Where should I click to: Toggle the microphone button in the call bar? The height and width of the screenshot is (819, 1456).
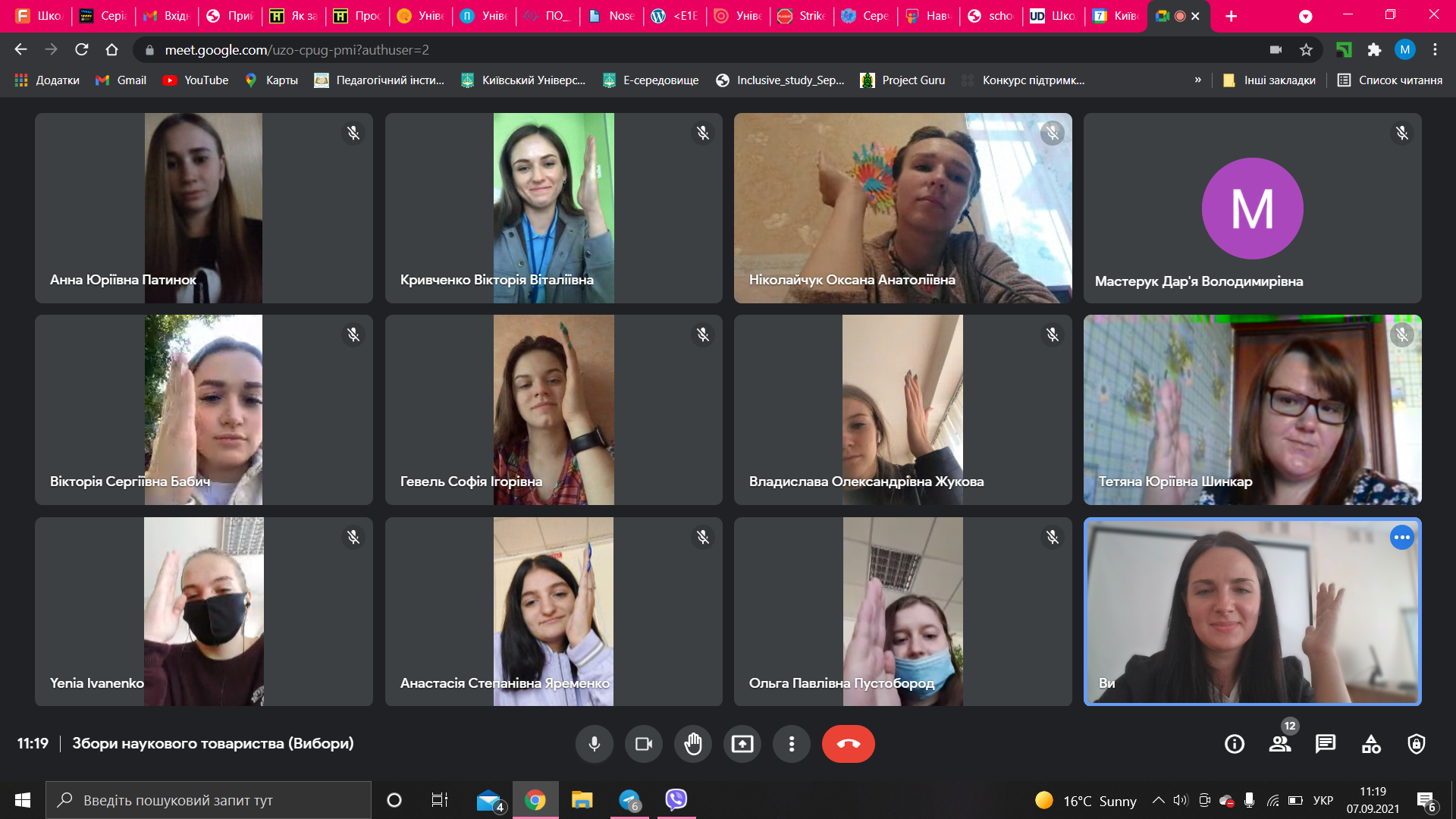(594, 744)
